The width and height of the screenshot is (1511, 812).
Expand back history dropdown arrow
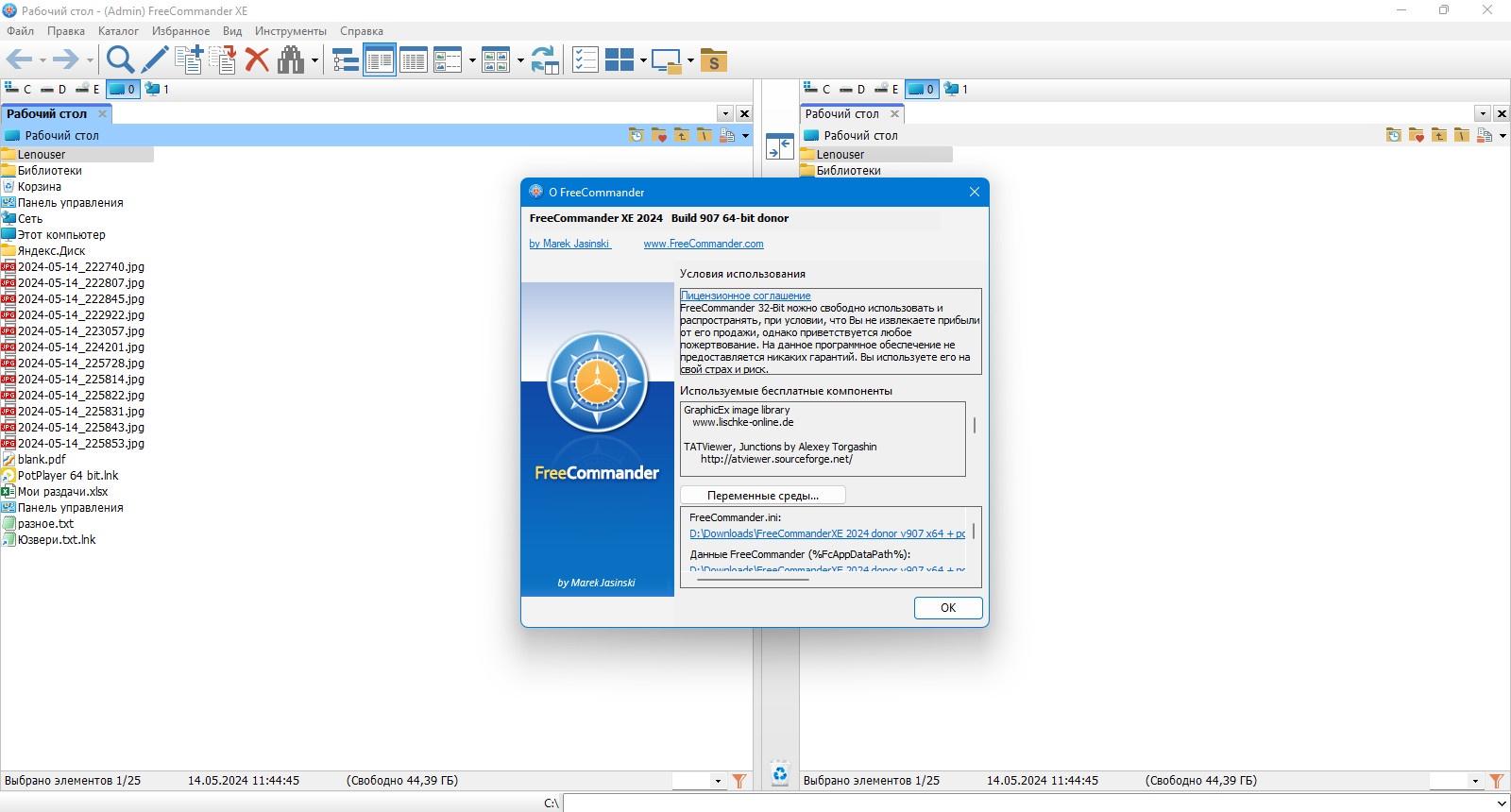pyautogui.click(x=42, y=61)
